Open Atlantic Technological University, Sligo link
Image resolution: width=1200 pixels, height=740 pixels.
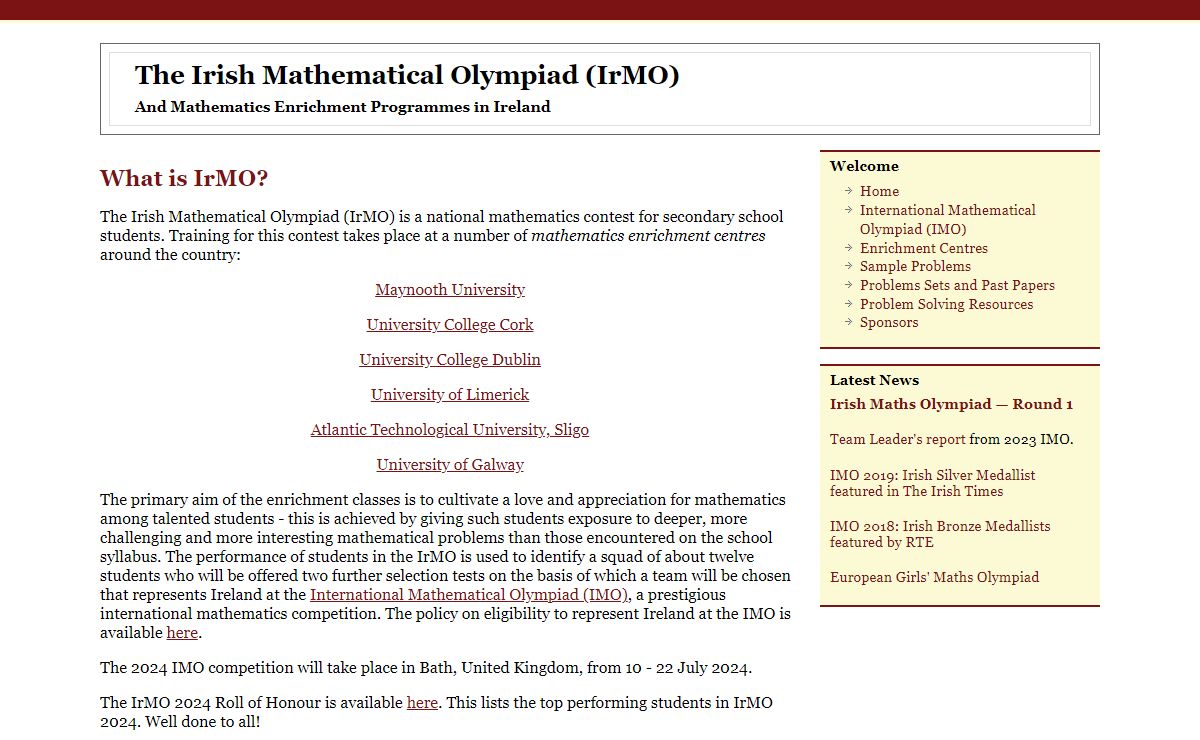click(x=450, y=430)
